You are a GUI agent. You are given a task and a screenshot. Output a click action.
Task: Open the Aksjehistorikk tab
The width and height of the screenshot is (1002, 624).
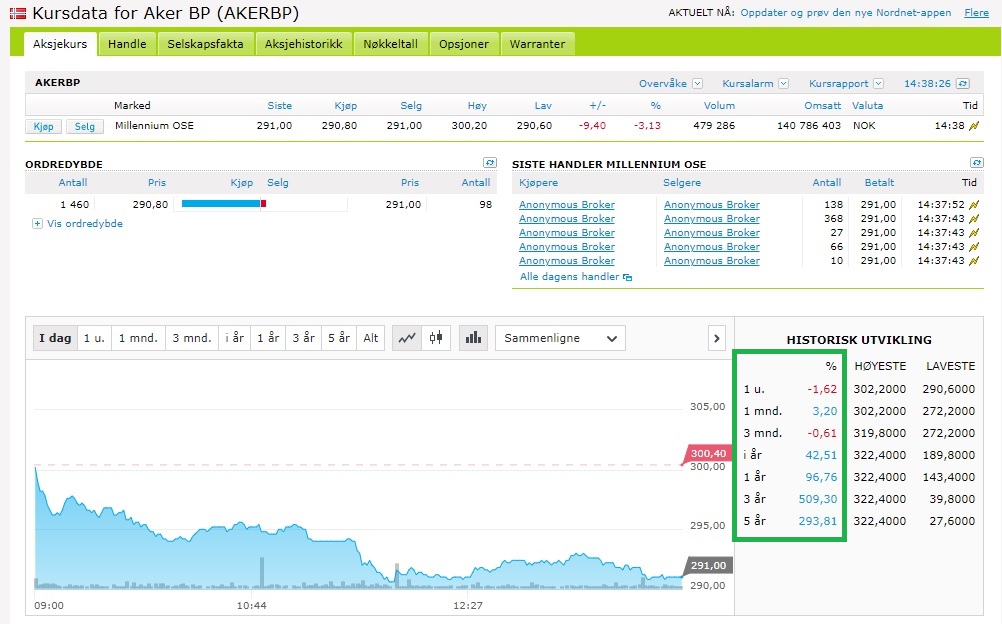[x=304, y=44]
